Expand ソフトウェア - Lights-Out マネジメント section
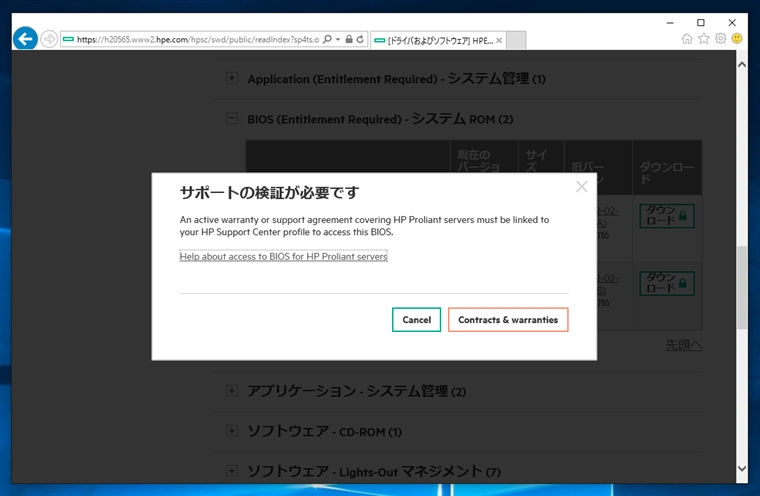The image size is (760, 496). (x=232, y=471)
